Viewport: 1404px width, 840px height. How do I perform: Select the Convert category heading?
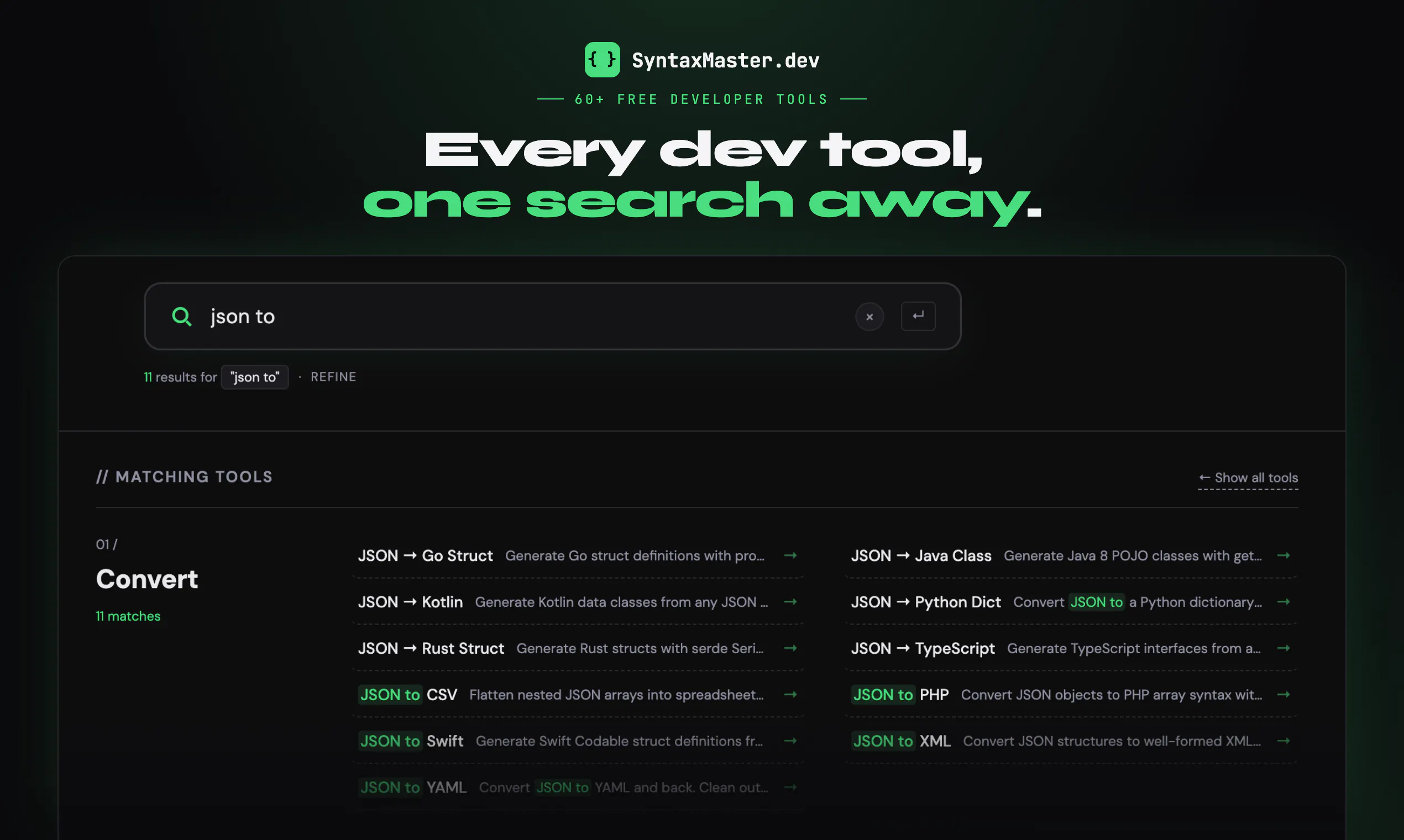(147, 579)
